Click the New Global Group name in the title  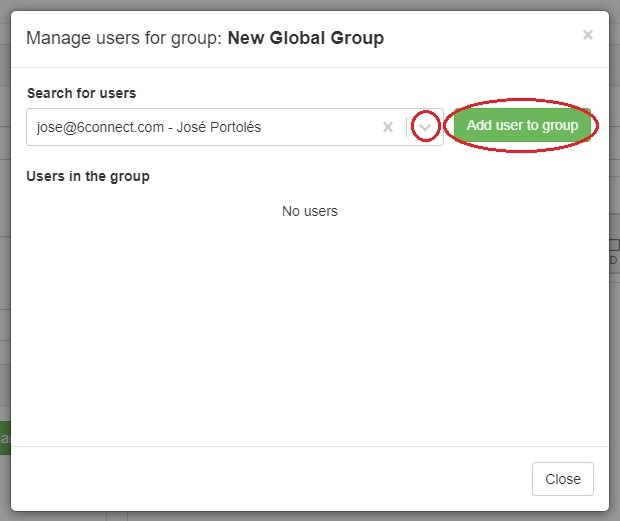[306, 39]
